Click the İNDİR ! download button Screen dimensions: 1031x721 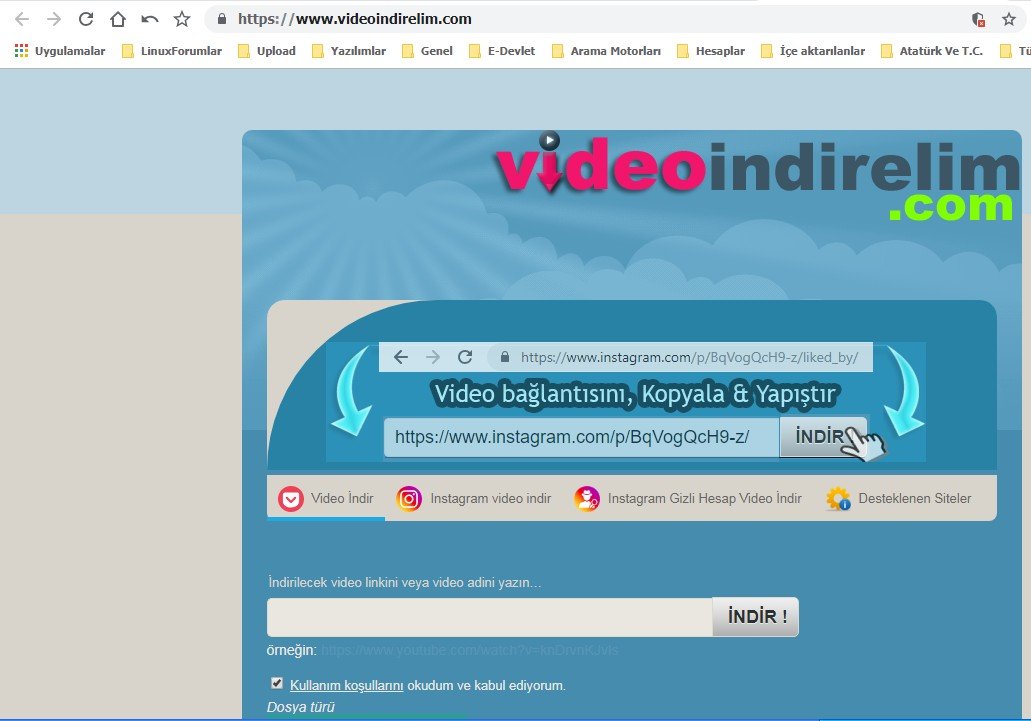point(755,616)
